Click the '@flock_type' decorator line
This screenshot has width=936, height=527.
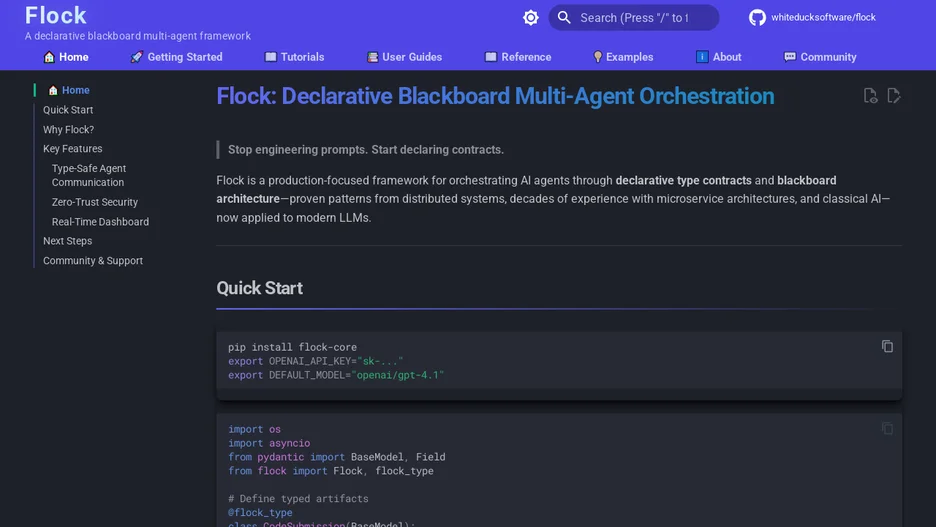pos(260,513)
